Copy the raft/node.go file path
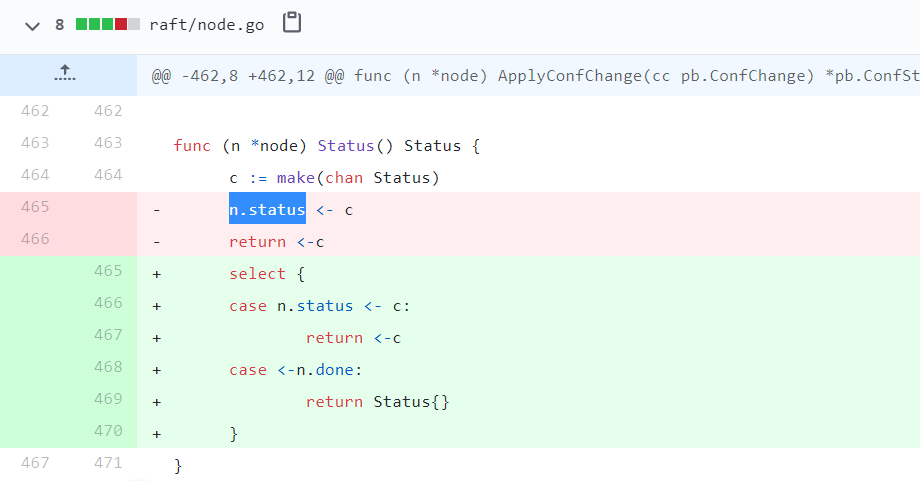Image resolution: width=920 pixels, height=481 pixels. click(292, 23)
